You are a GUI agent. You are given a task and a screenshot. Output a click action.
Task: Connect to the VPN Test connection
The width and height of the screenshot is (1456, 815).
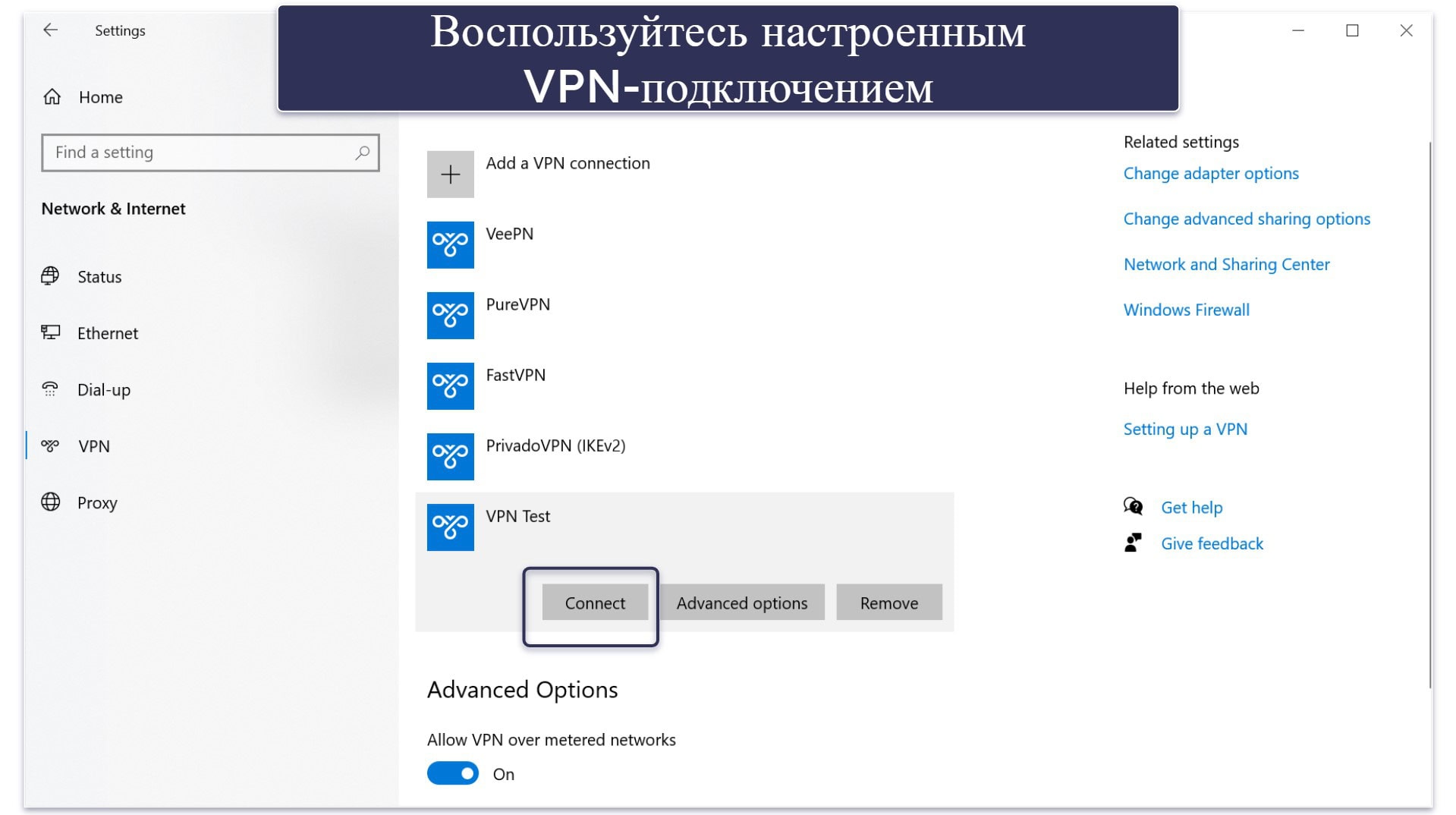click(595, 603)
